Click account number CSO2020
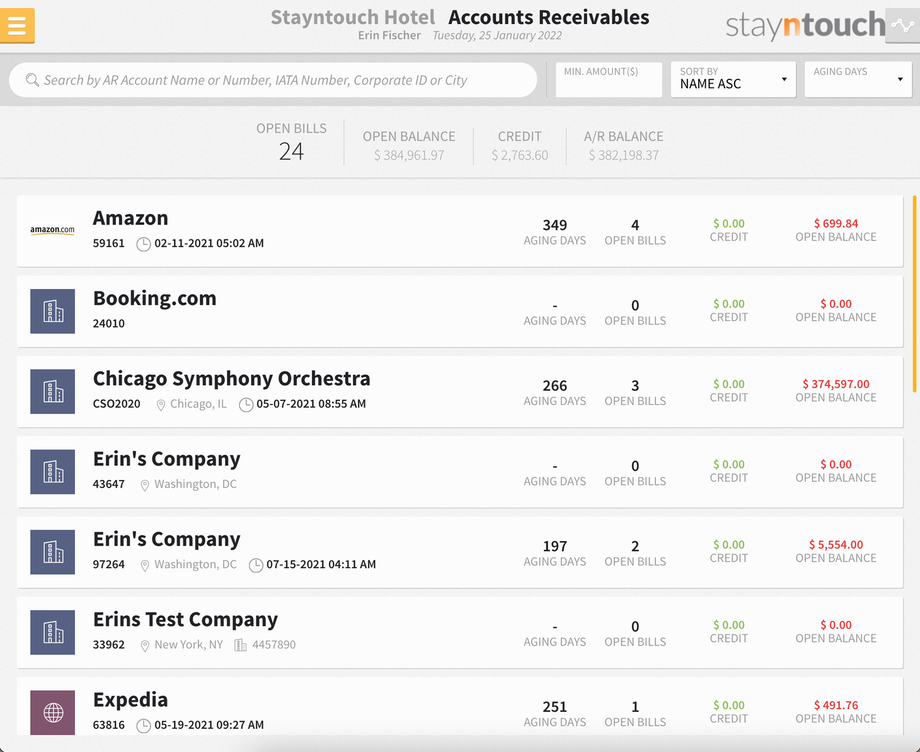Image resolution: width=920 pixels, height=752 pixels. pos(116,404)
